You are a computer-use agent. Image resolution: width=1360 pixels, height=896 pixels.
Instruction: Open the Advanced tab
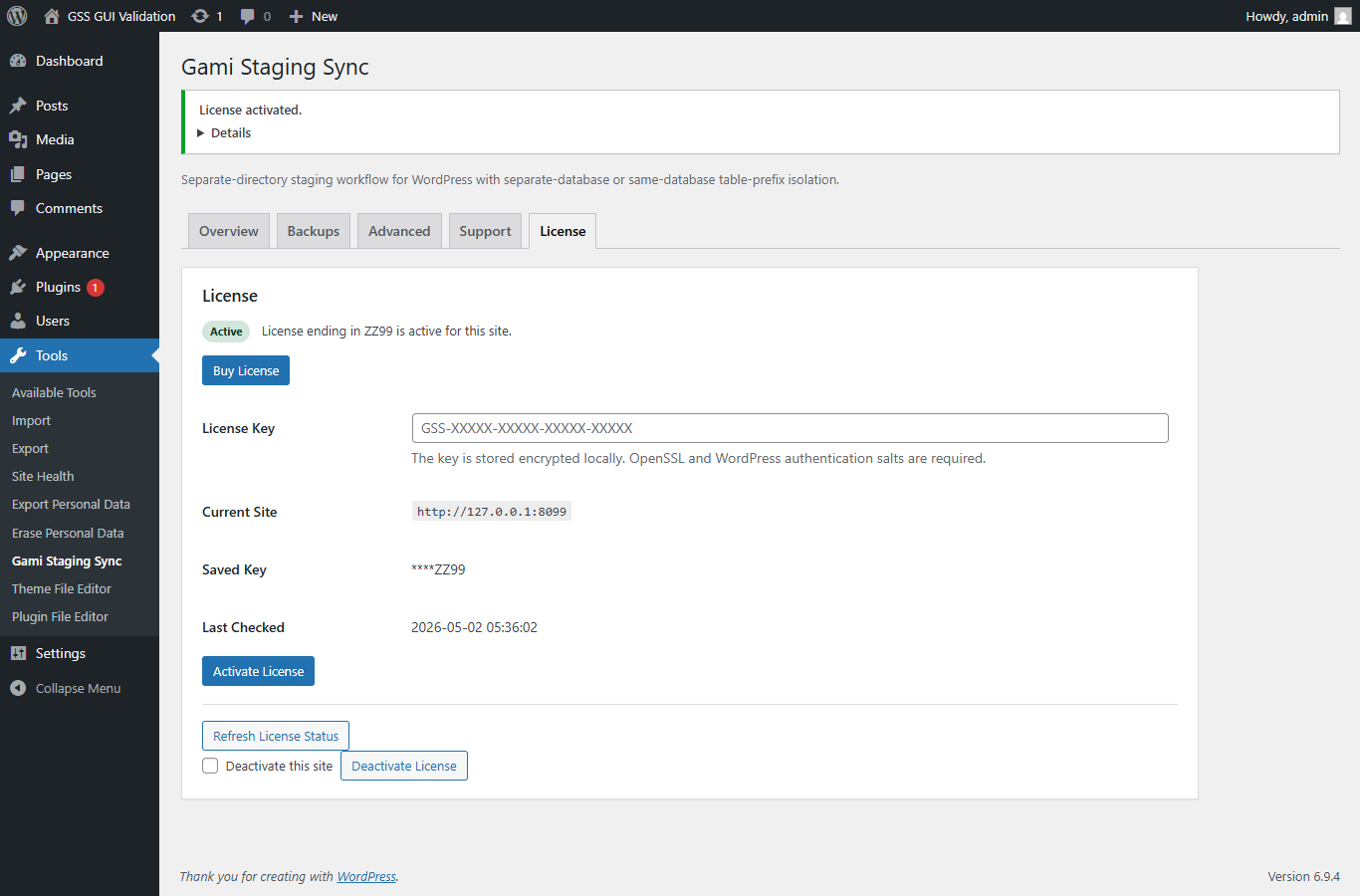(x=399, y=231)
